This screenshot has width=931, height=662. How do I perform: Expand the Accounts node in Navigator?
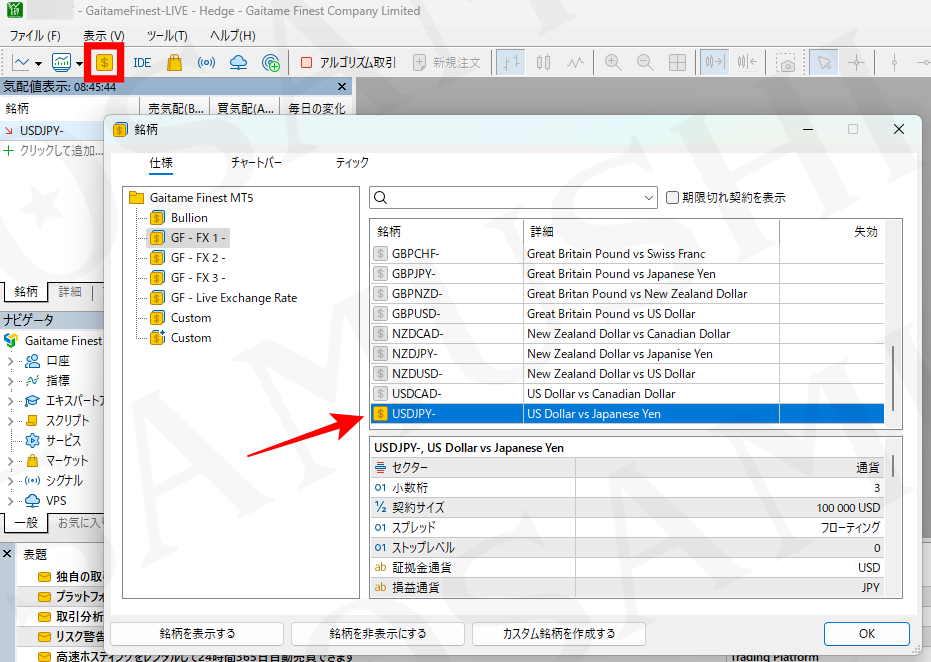12,360
